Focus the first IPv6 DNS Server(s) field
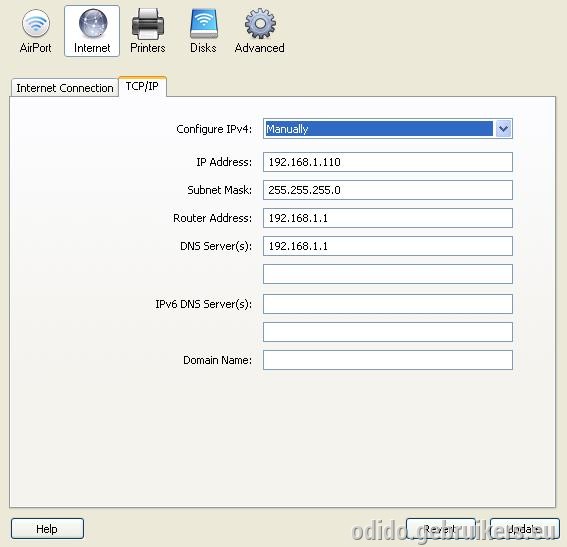This screenshot has width=567, height=547. 388,304
